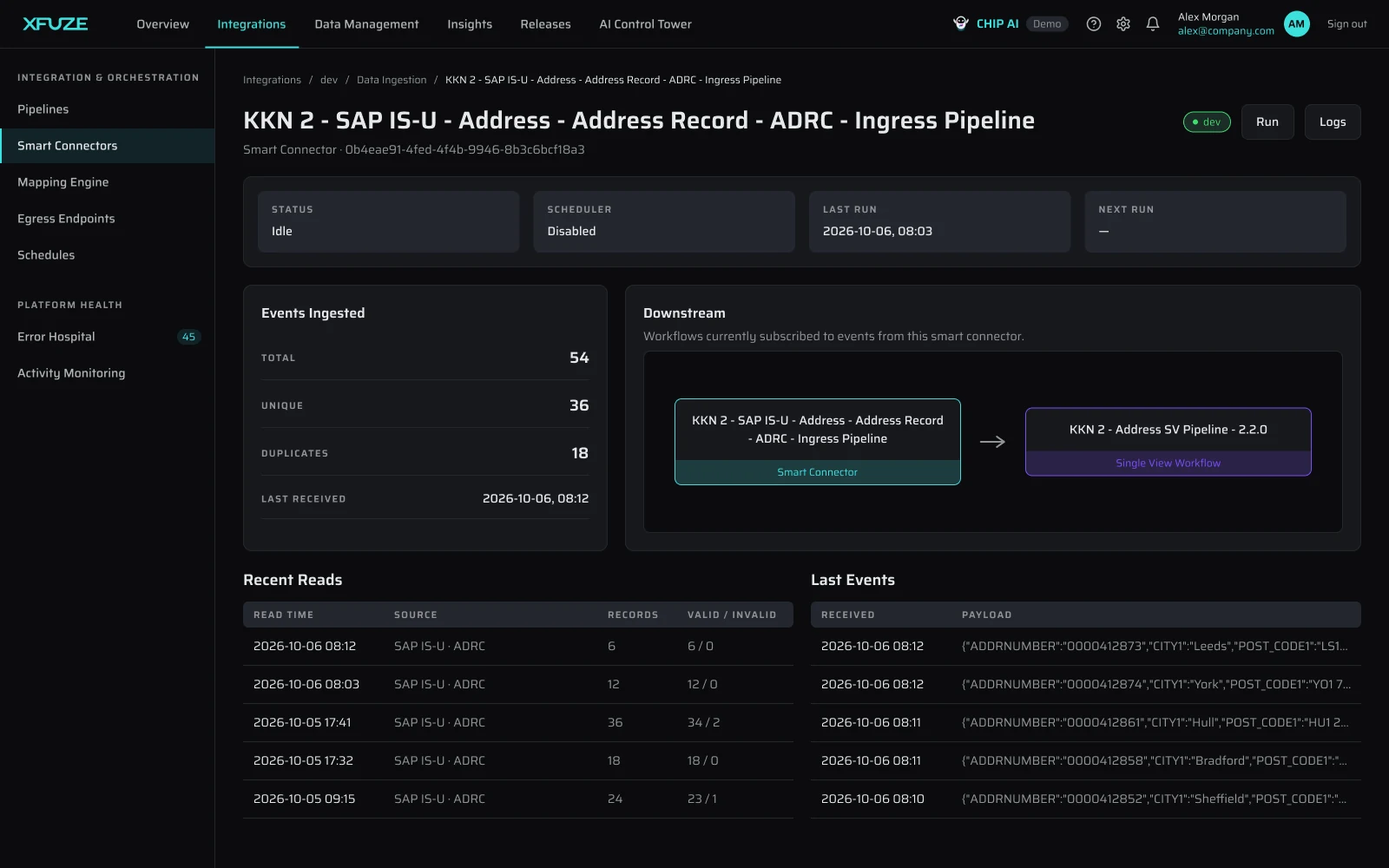The height and width of the screenshot is (868, 1389).
Task: Click alex@company.com email
Action: coord(1226,30)
